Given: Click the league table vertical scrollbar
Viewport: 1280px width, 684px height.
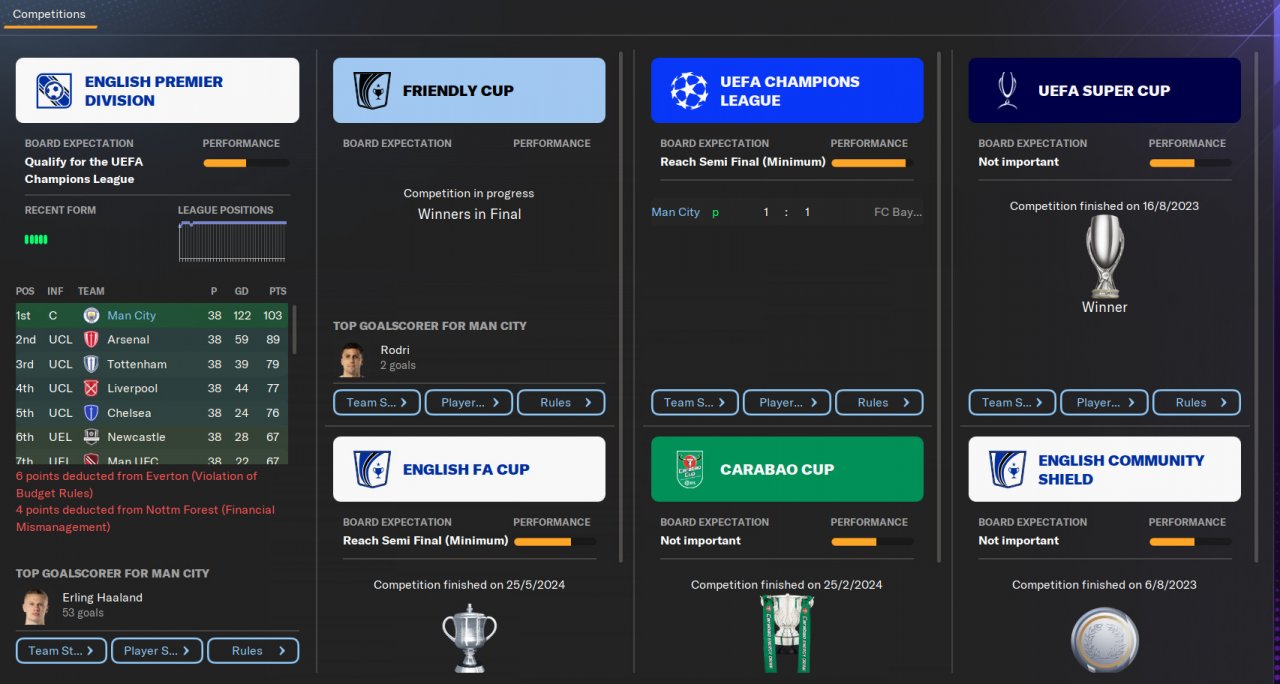Looking at the screenshot, I should coord(293,330).
